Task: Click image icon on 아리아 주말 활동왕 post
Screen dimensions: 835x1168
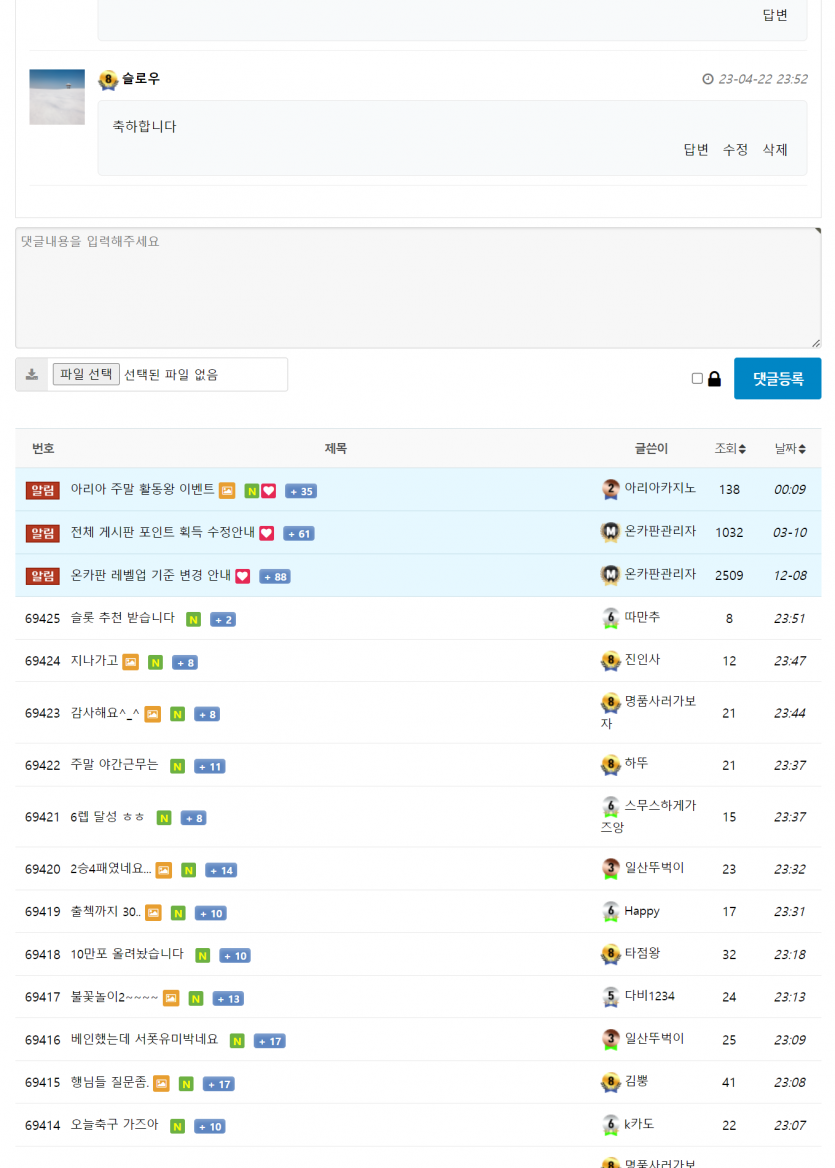Action: pos(227,491)
